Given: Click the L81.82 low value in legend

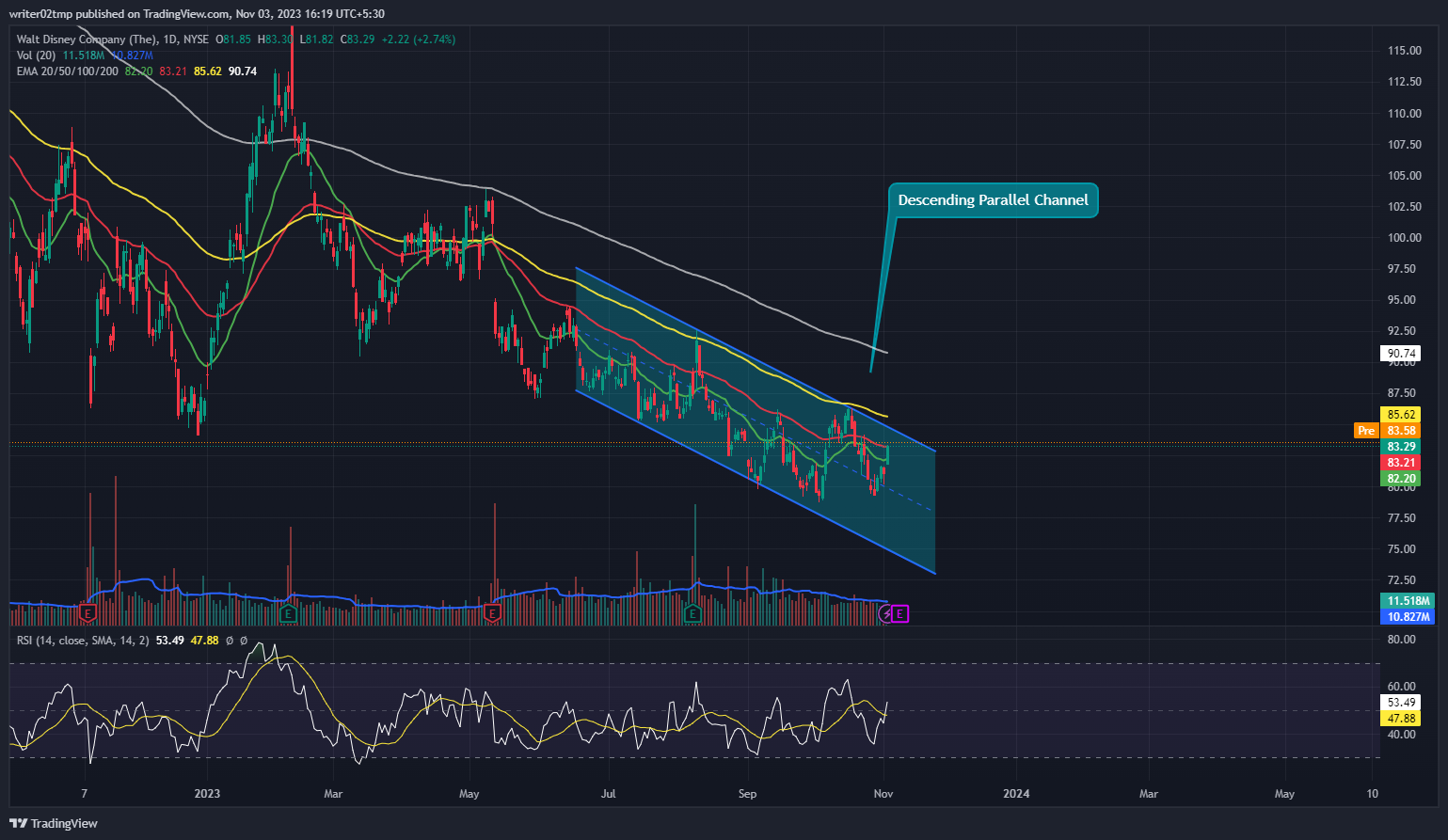Looking at the screenshot, I should click(x=316, y=40).
